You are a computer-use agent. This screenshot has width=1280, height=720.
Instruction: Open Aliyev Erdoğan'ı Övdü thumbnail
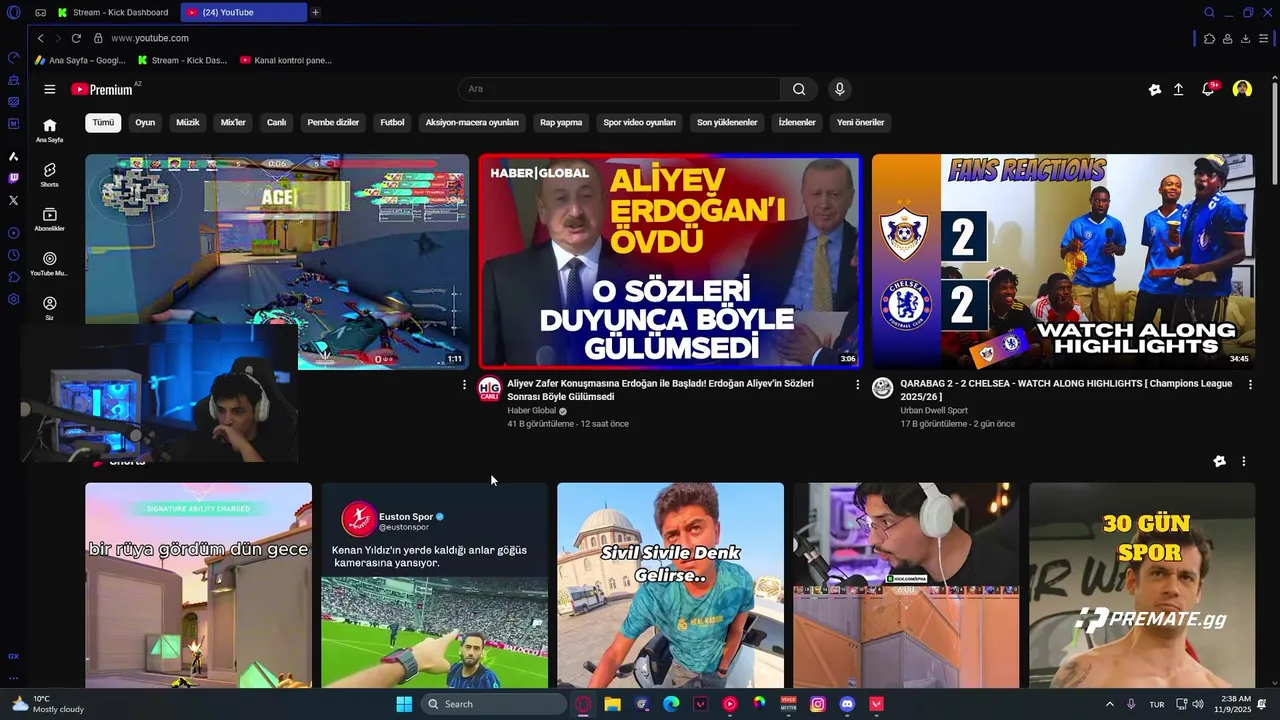coord(669,262)
